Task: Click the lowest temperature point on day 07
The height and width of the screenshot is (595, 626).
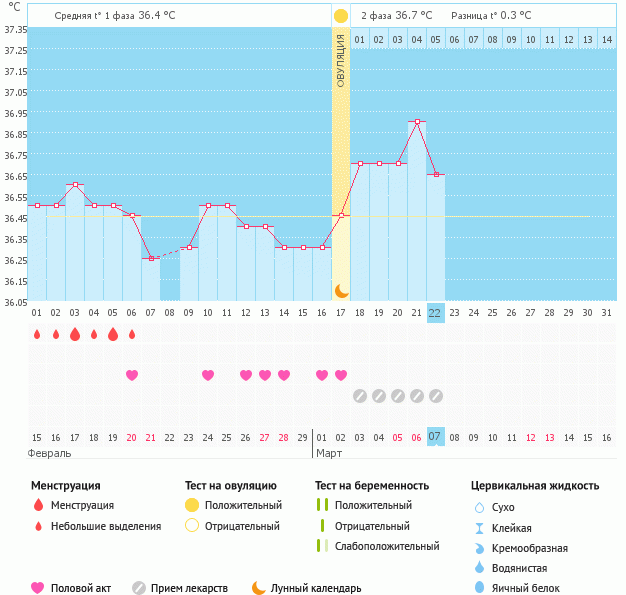Action: (x=151, y=258)
